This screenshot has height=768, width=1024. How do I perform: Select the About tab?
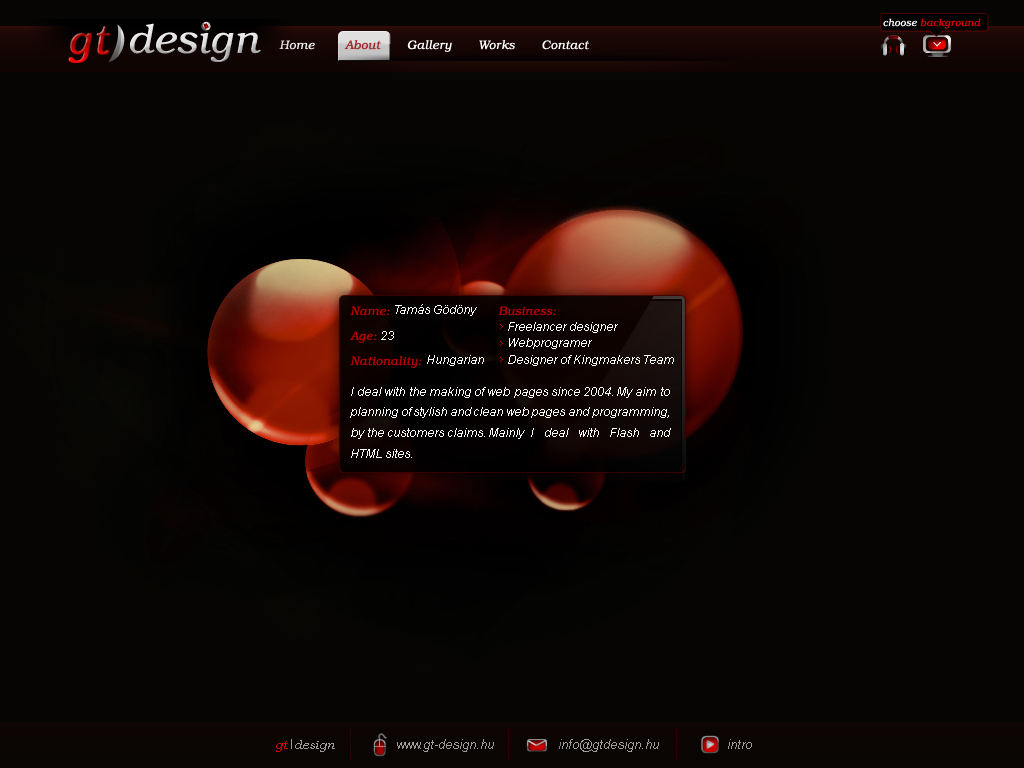click(x=363, y=45)
